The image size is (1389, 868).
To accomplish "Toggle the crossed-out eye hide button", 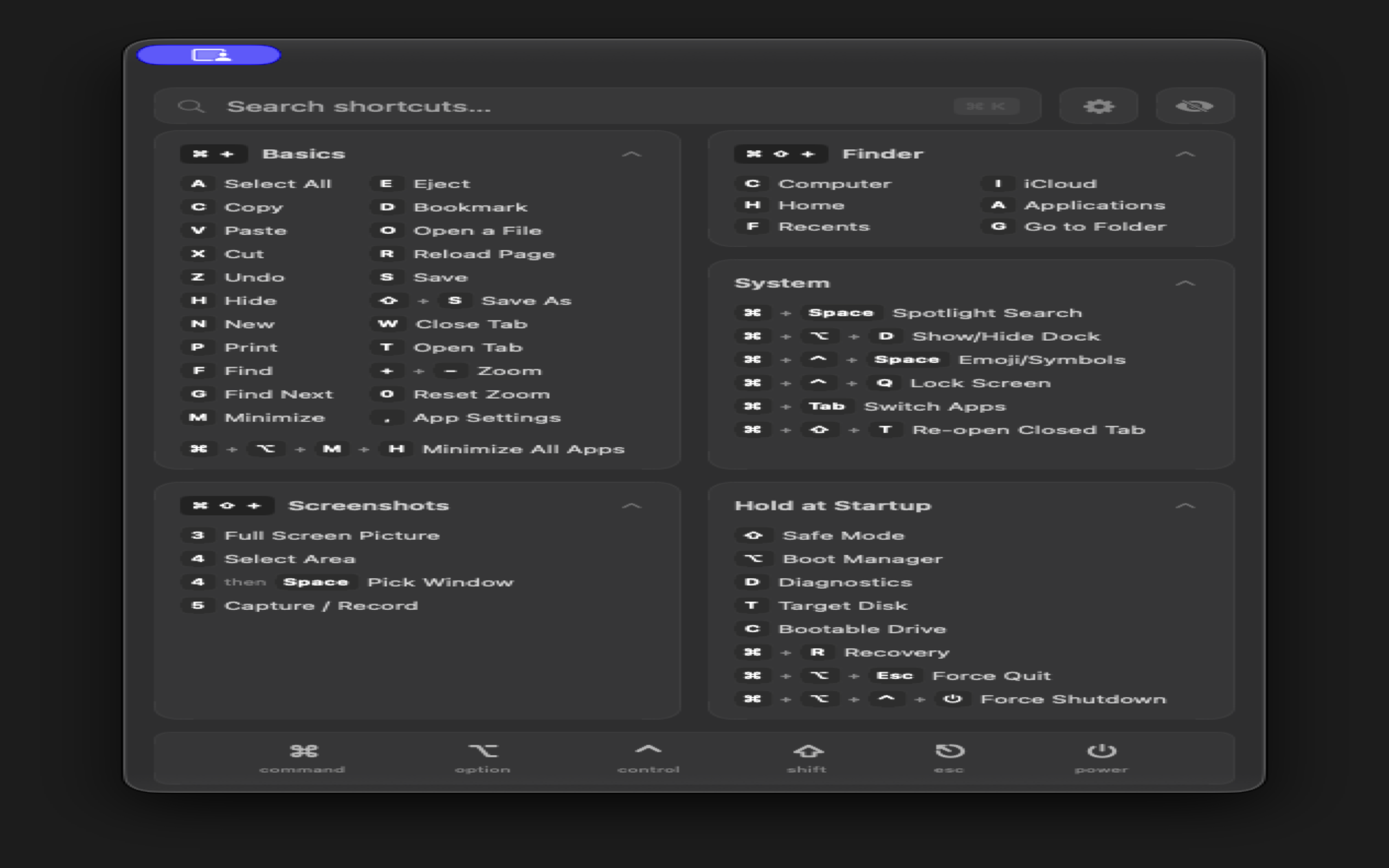I will click(1194, 106).
